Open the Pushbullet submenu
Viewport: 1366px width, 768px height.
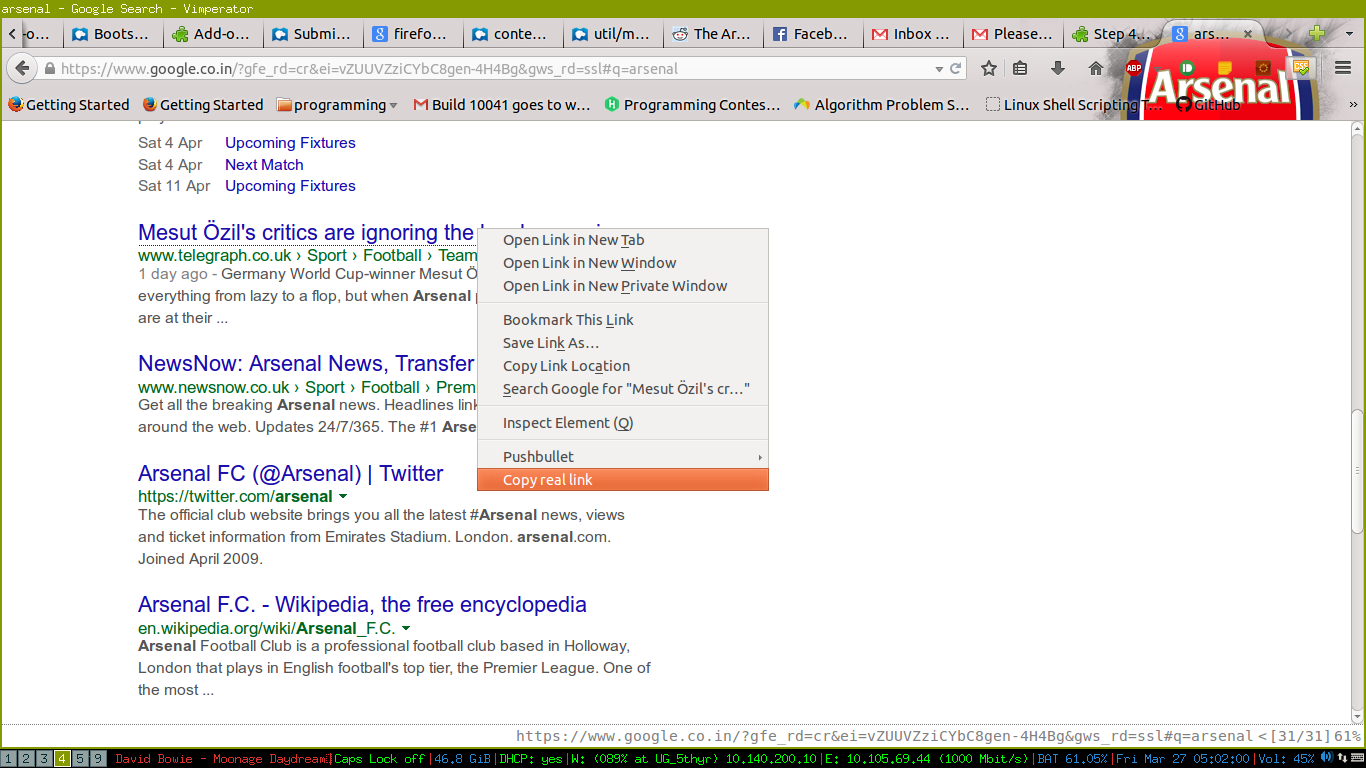[x=623, y=457]
